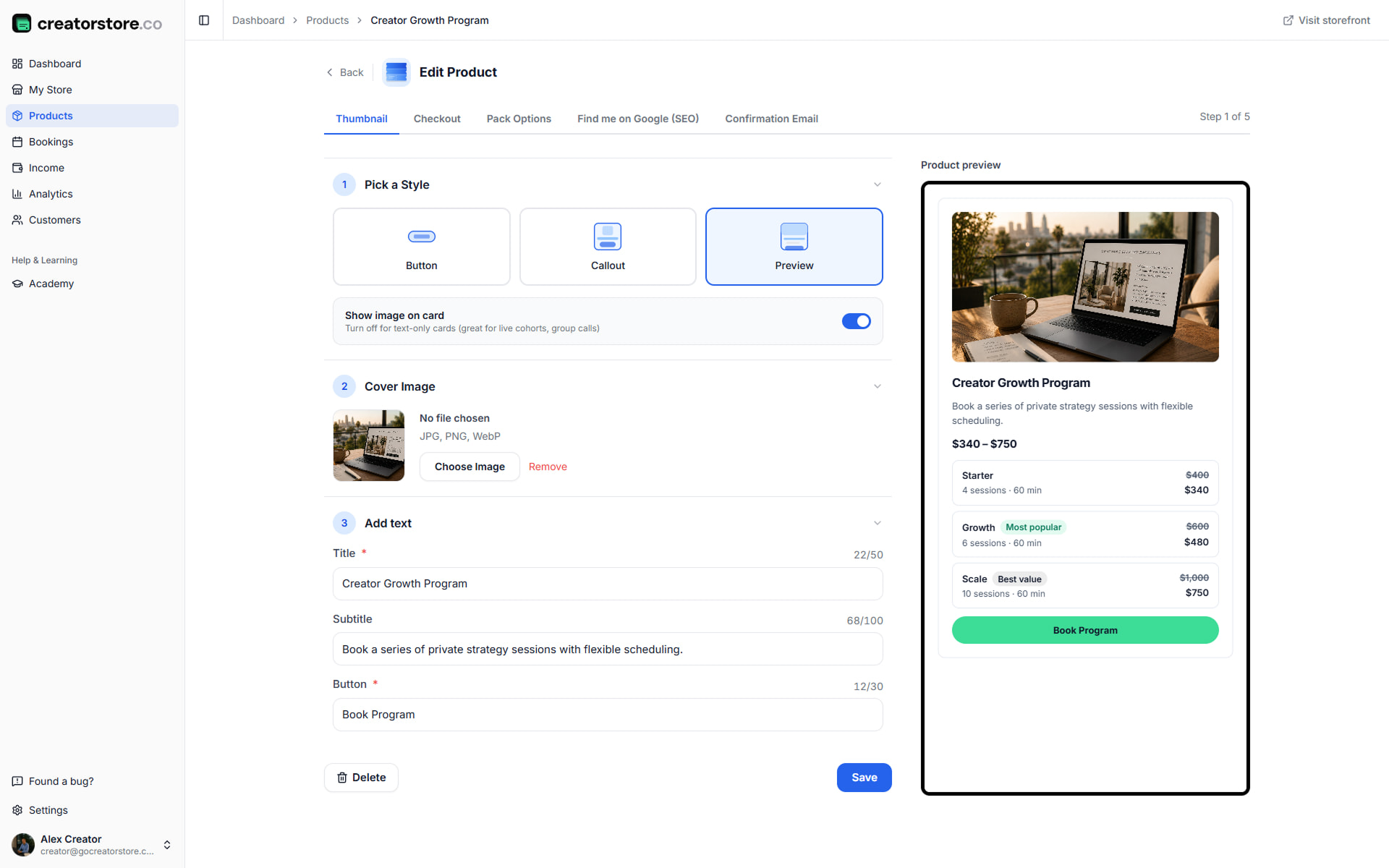Viewport: 1389px width, 868px height.
Task: Click the Most popular badge
Action: pyautogui.click(x=1033, y=527)
